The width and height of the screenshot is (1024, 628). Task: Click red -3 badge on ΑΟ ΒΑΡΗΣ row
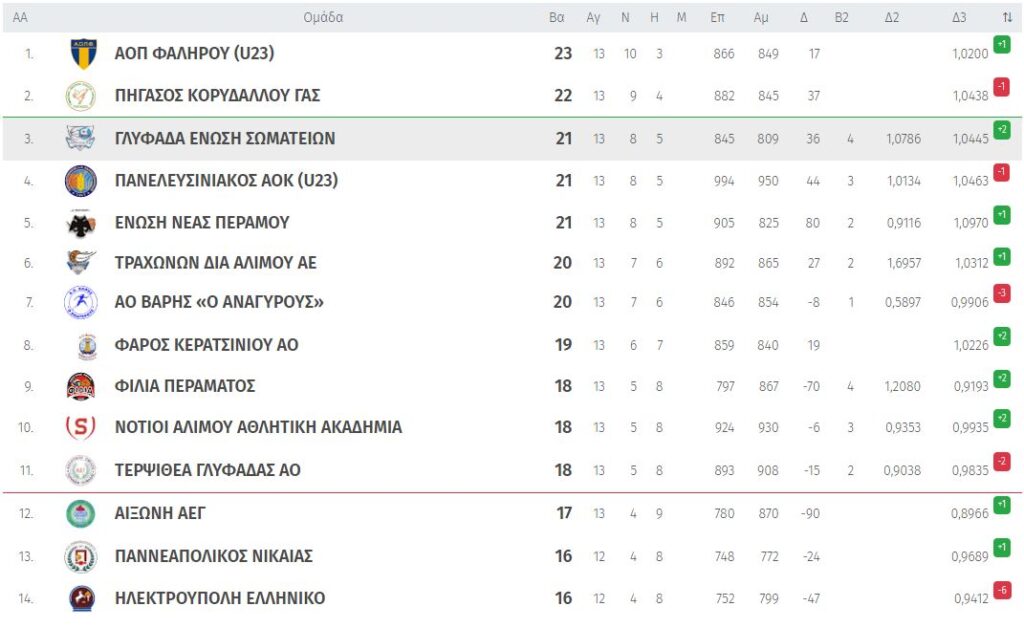(1001, 293)
